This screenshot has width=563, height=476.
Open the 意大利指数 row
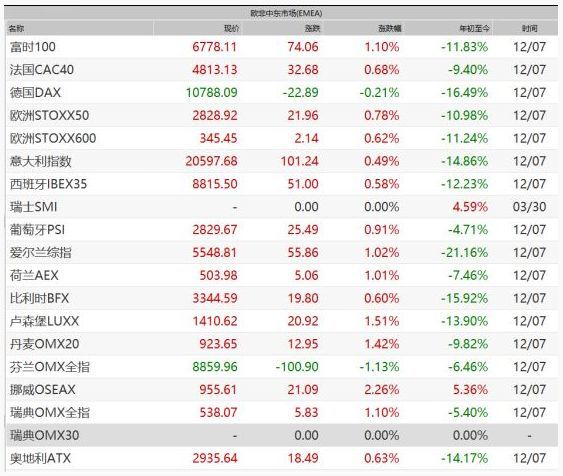point(282,161)
